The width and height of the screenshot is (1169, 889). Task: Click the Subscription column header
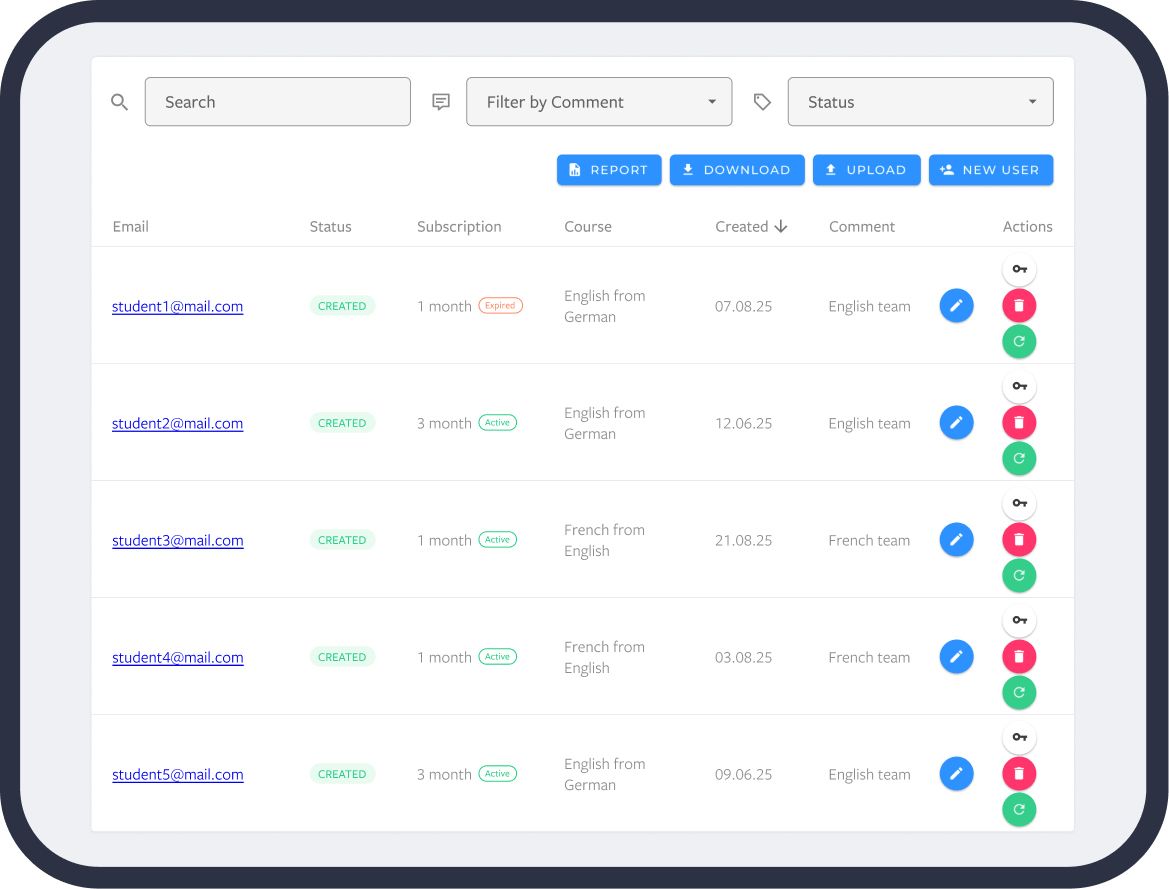(459, 226)
